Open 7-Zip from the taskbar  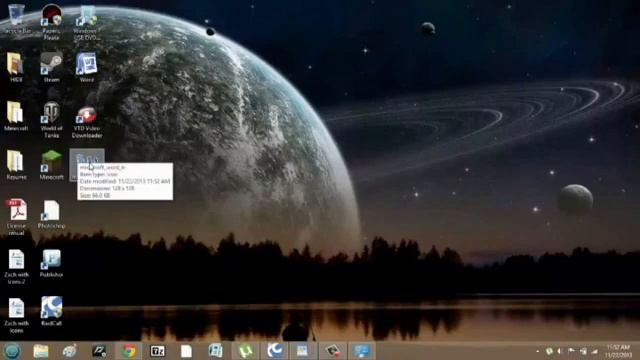pyautogui.click(x=158, y=351)
